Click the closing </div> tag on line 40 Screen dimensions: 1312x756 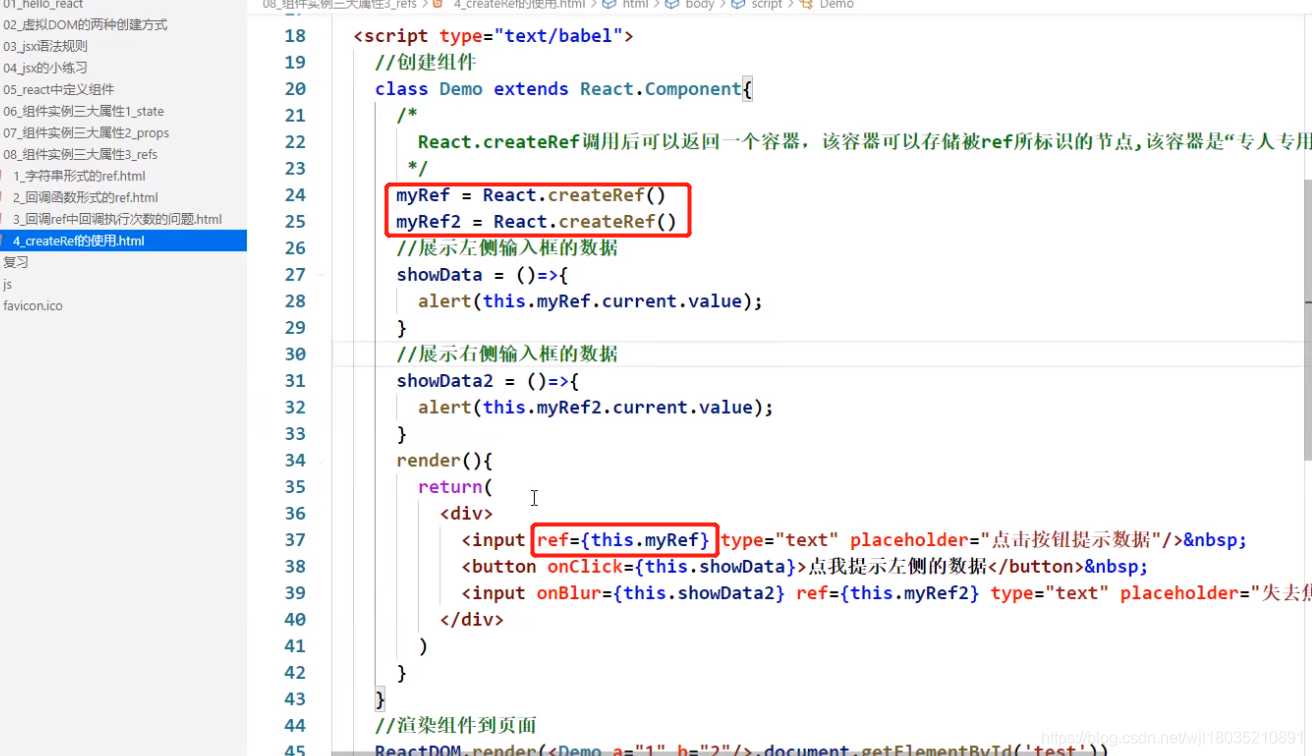pos(472,619)
